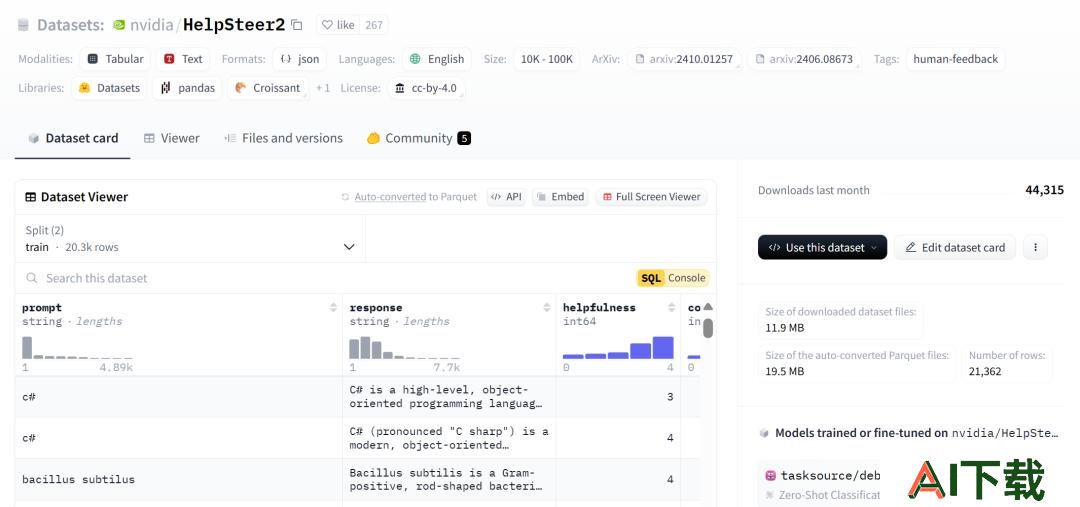Select the prompt column header
This screenshot has width=1080, height=507.
41,308
